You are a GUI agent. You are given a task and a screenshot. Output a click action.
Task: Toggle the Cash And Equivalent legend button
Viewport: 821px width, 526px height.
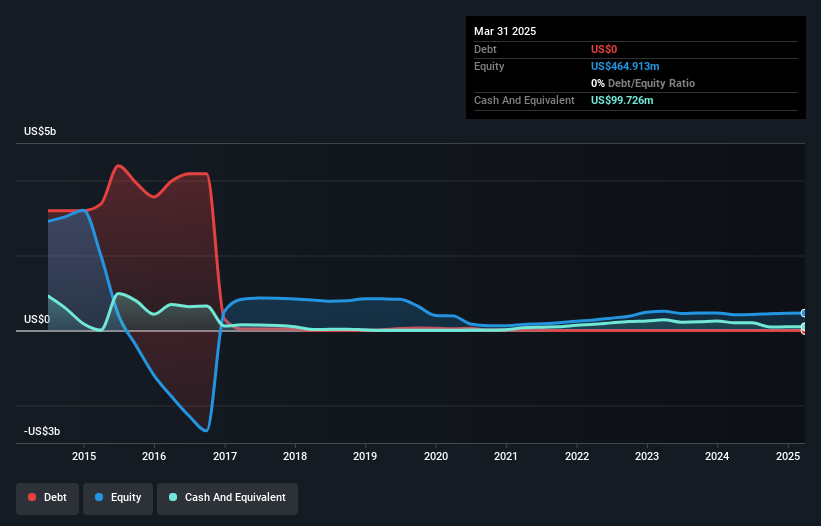click(227, 498)
